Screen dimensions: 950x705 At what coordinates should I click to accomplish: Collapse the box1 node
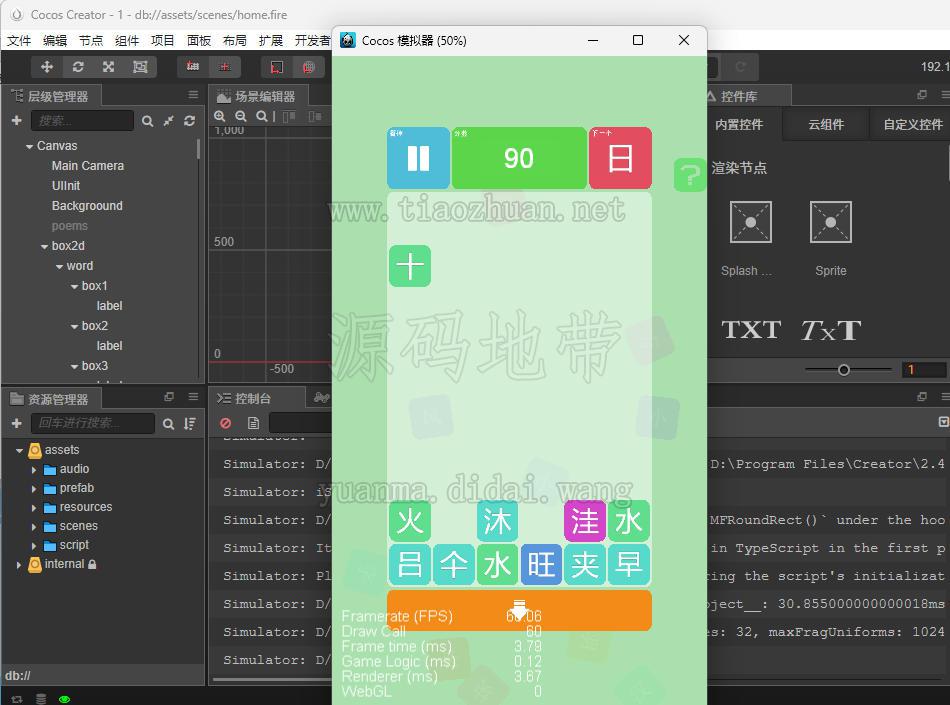pos(75,286)
